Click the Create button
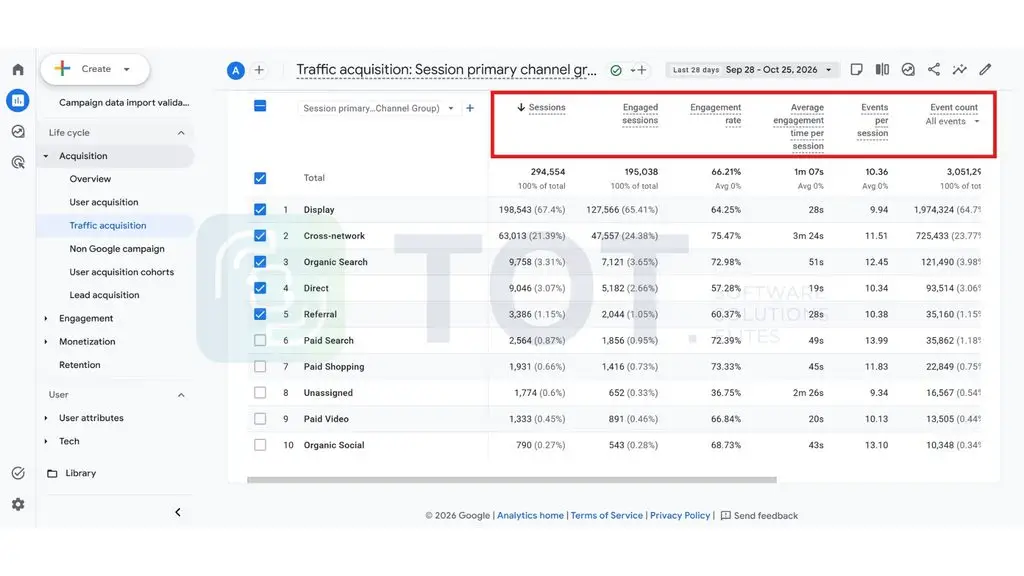This screenshot has width=1024, height=576. click(x=95, y=69)
